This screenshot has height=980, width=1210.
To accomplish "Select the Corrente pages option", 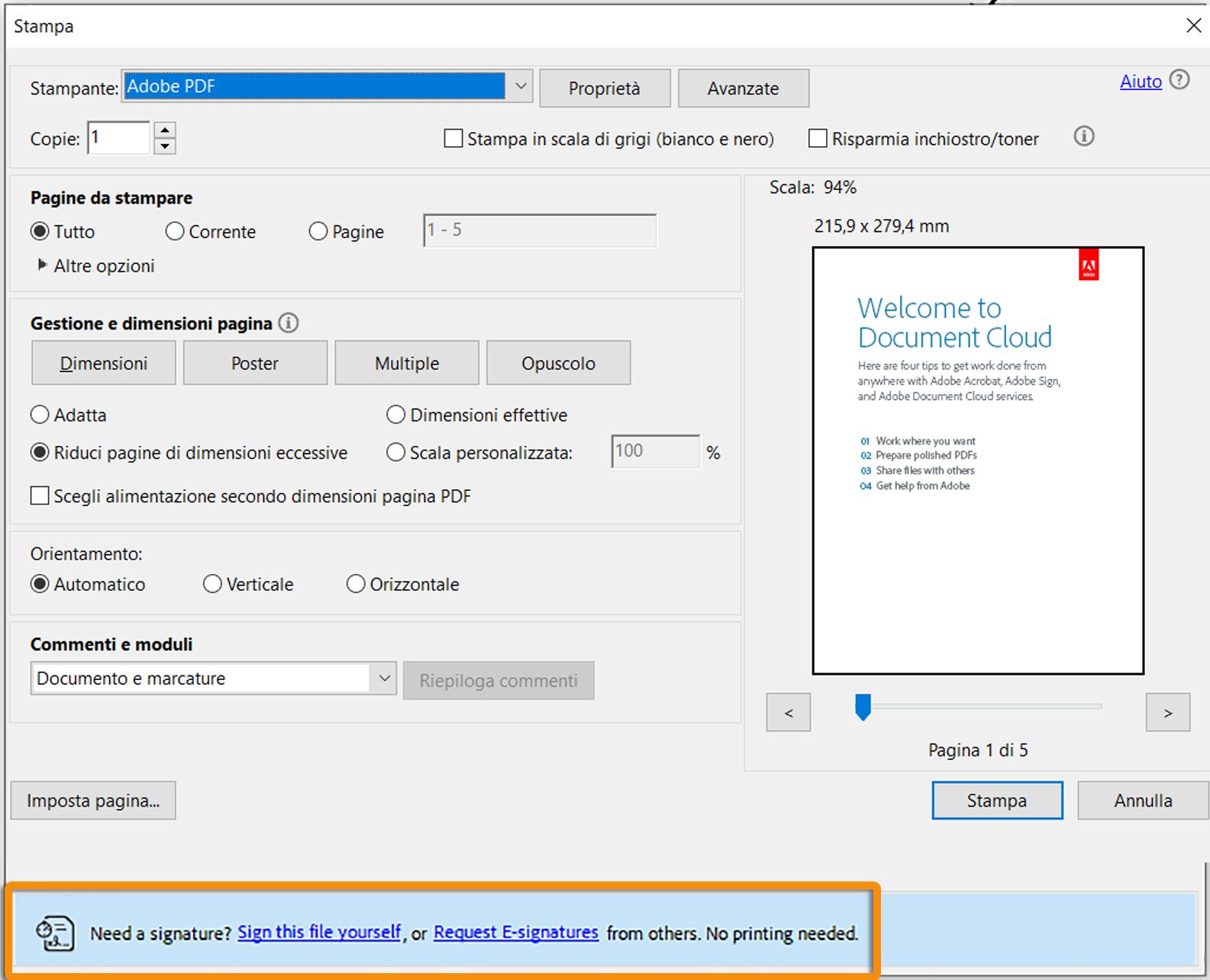I will point(175,231).
